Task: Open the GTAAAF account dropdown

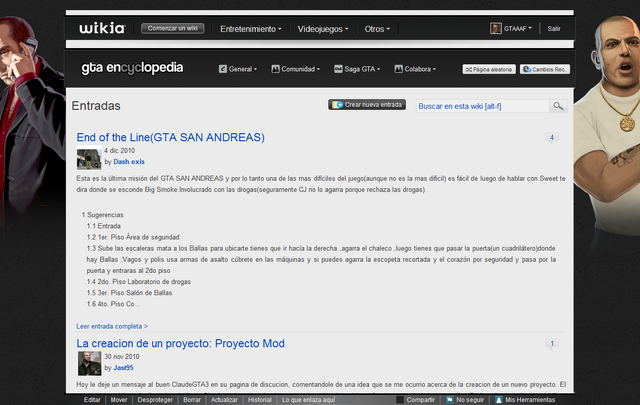Action: 518,29
